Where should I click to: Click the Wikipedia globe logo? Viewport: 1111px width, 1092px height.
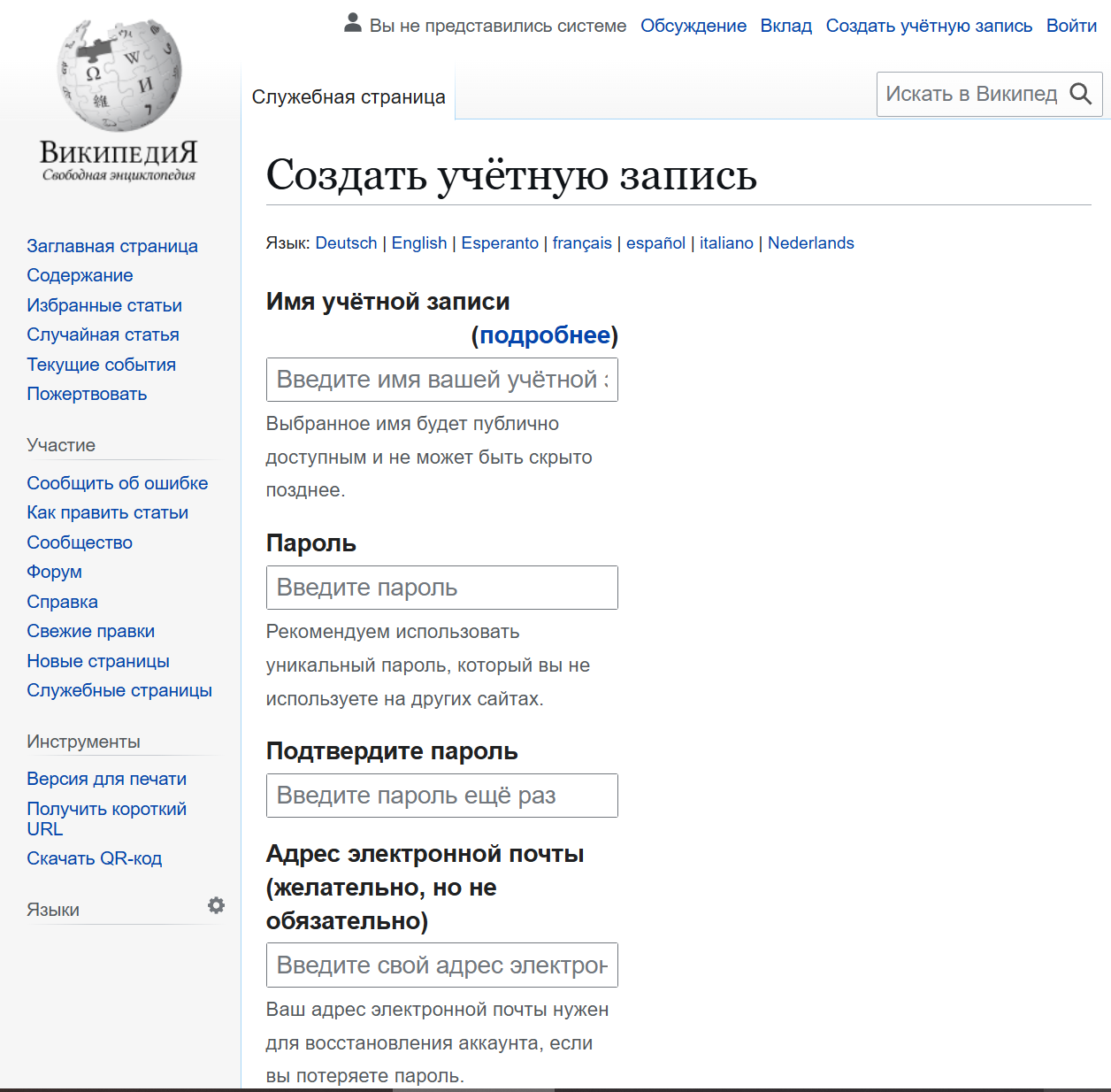pos(119,77)
